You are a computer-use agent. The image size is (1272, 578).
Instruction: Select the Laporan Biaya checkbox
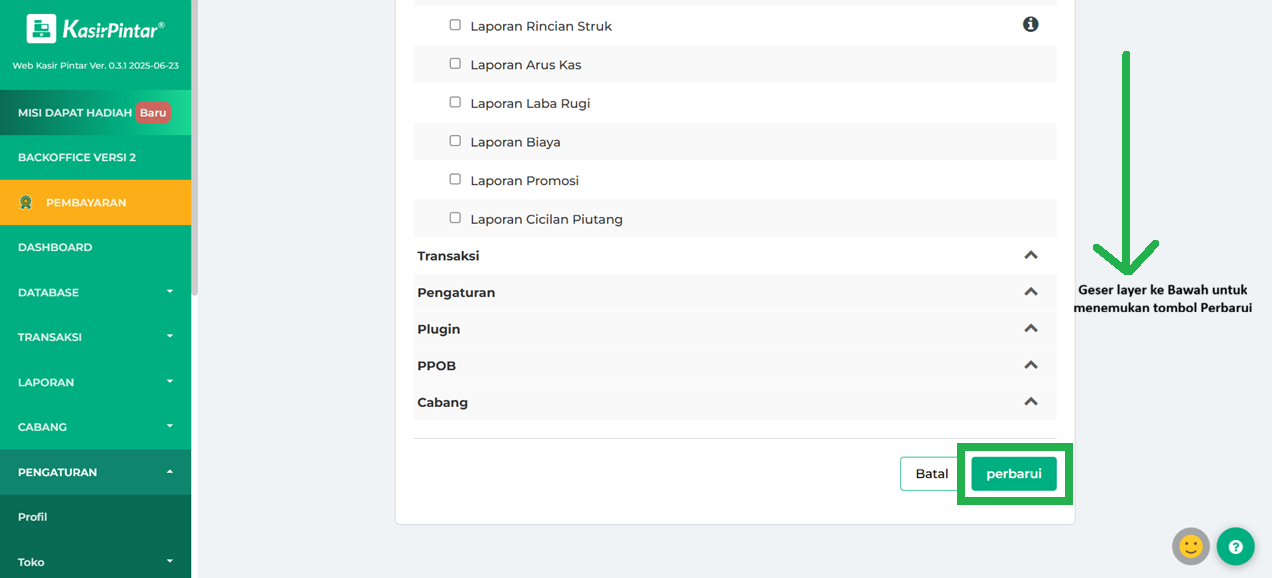coord(455,141)
